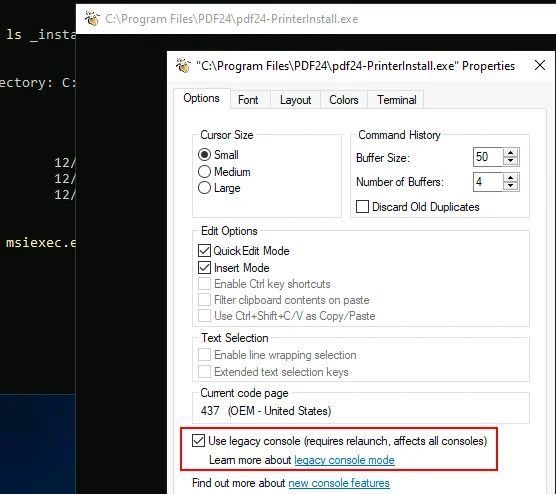Decrease Buffer Size with down arrow

(511, 161)
